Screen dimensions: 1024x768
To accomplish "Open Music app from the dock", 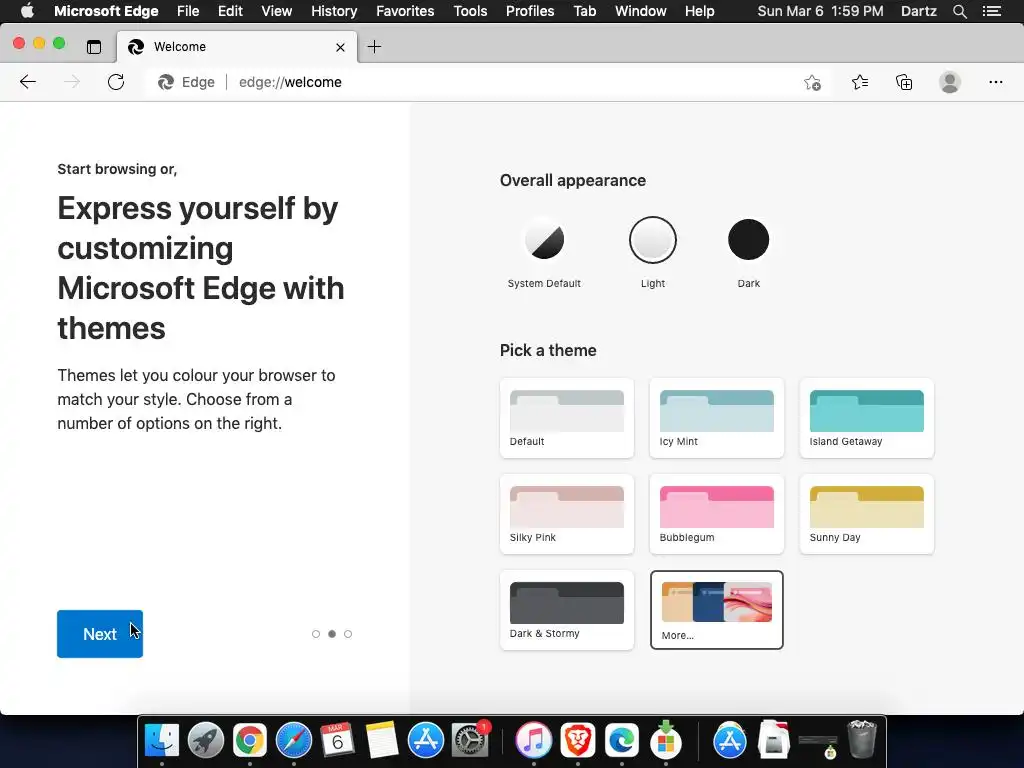I will pyautogui.click(x=534, y=741).
